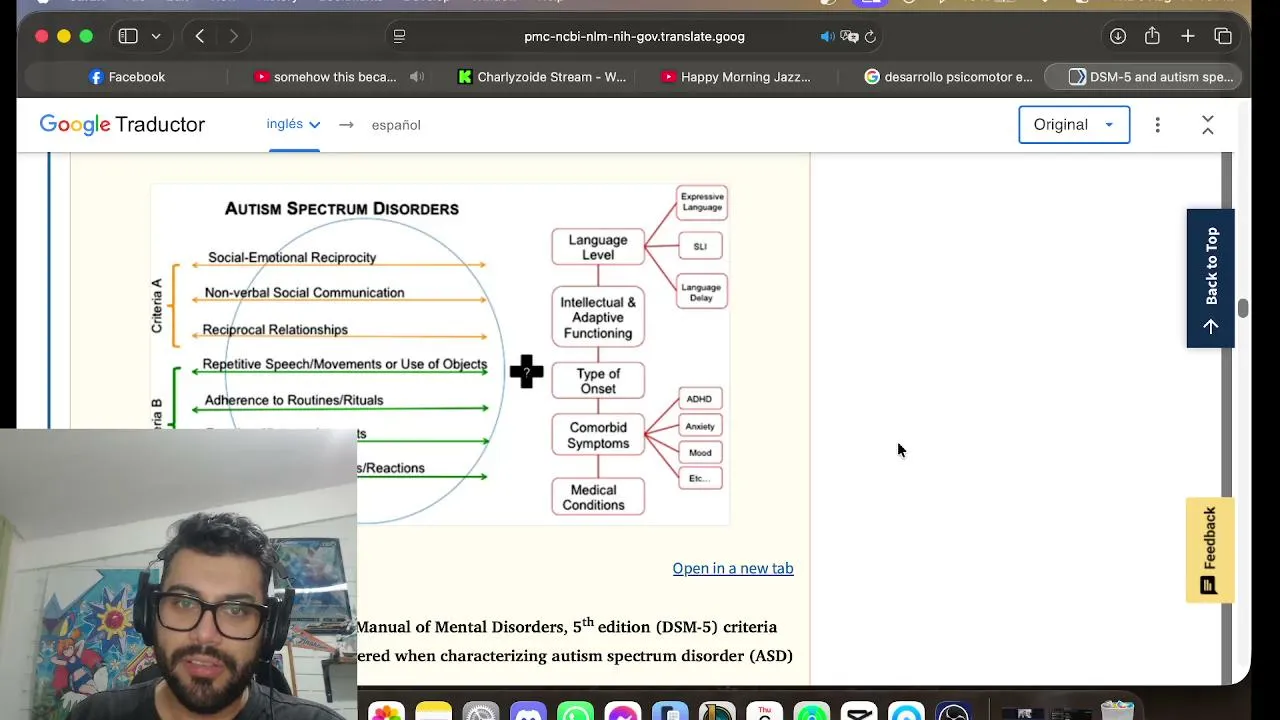Follow the 'Open in a new tab' link
Viewport: 1280px width, 720px height.
click(x=733, y=568)
